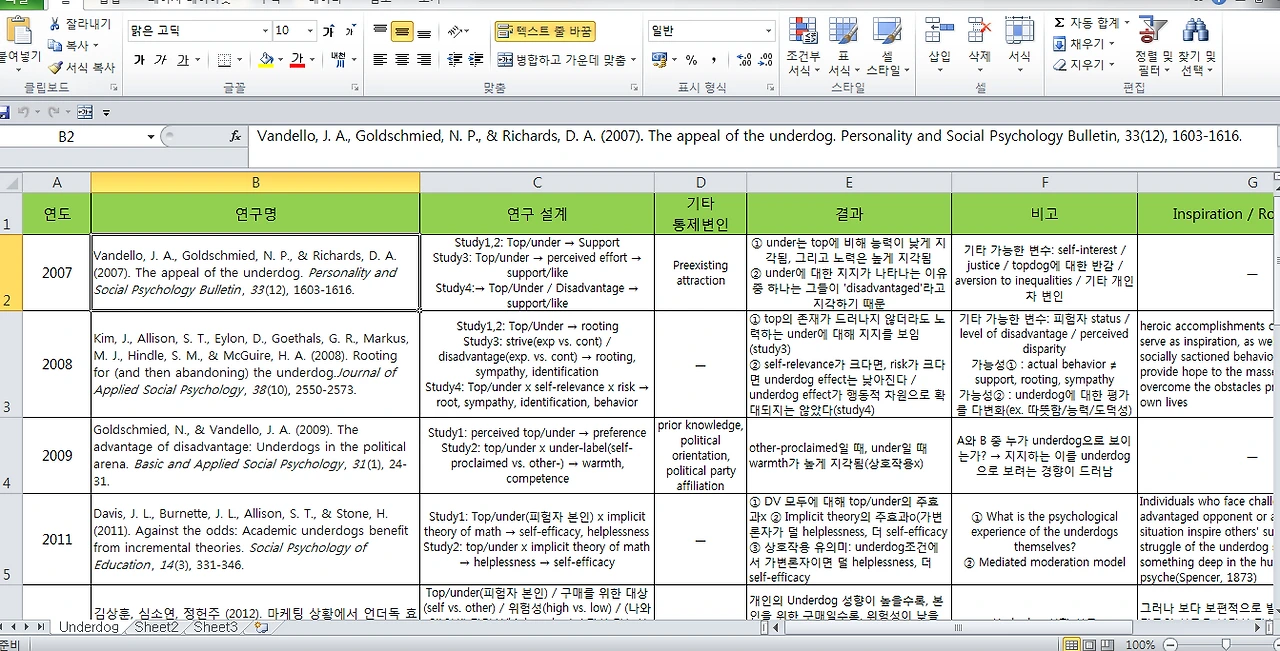Toggle underline 가 formatting
This screenshot has width=1280, height=651.
click(x=182, y=60)
